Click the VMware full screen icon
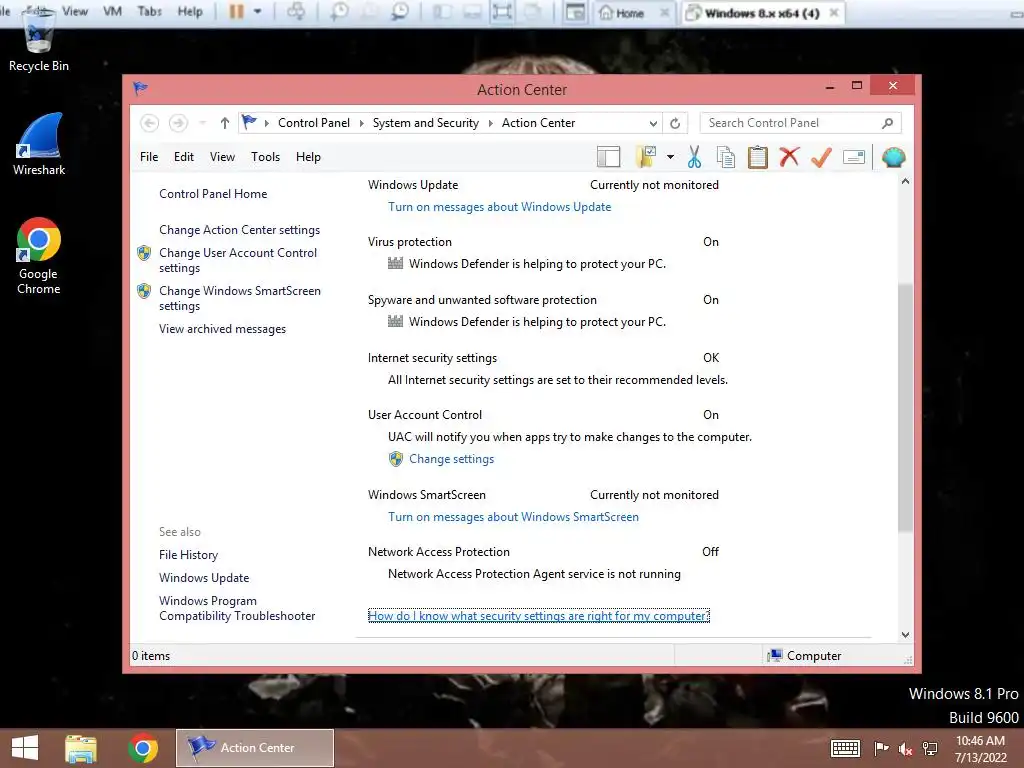 pyautogui.click(x=502, y=12)
